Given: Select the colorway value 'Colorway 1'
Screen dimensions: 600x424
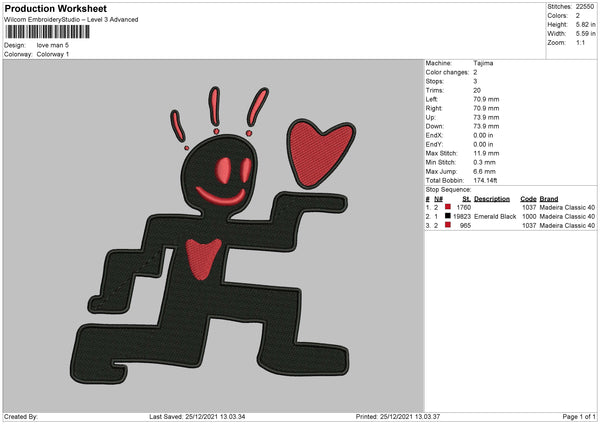Looking at the screenshot, I should coord(53,54).
